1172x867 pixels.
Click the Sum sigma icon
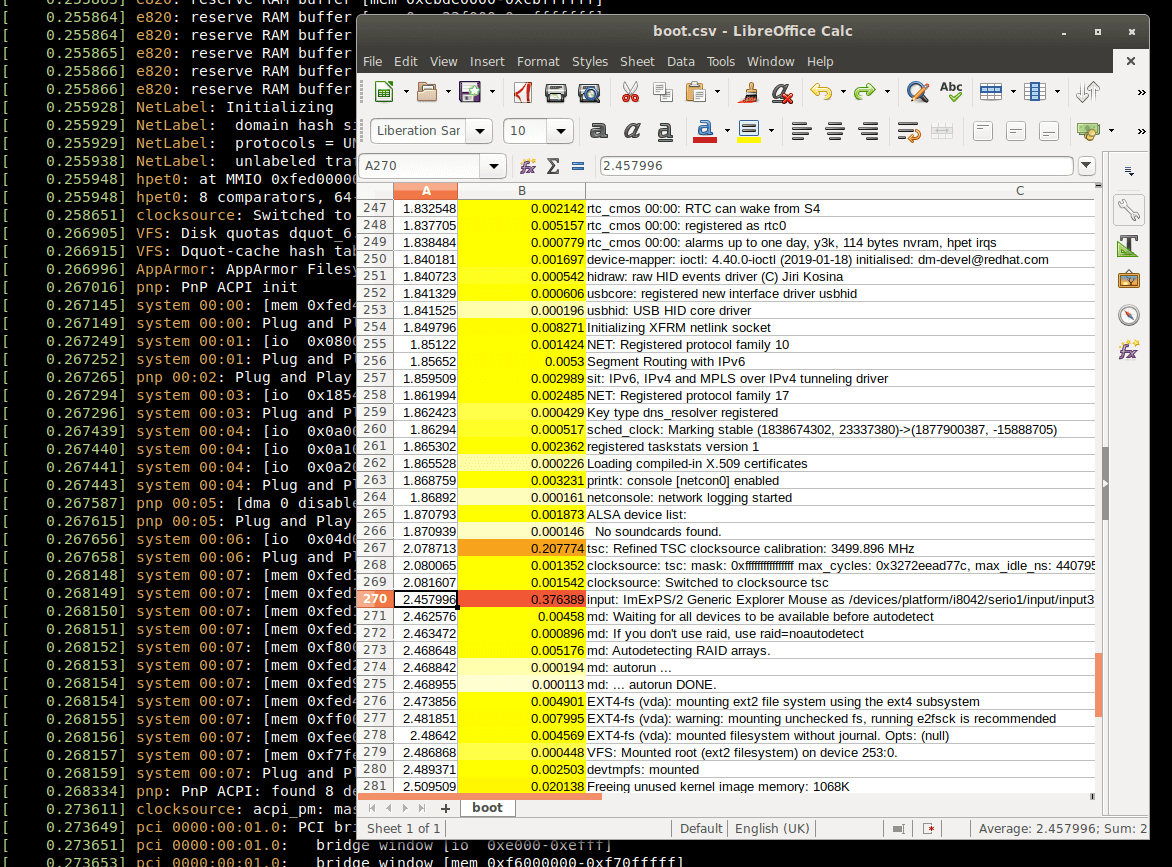(x=553, y=166)
